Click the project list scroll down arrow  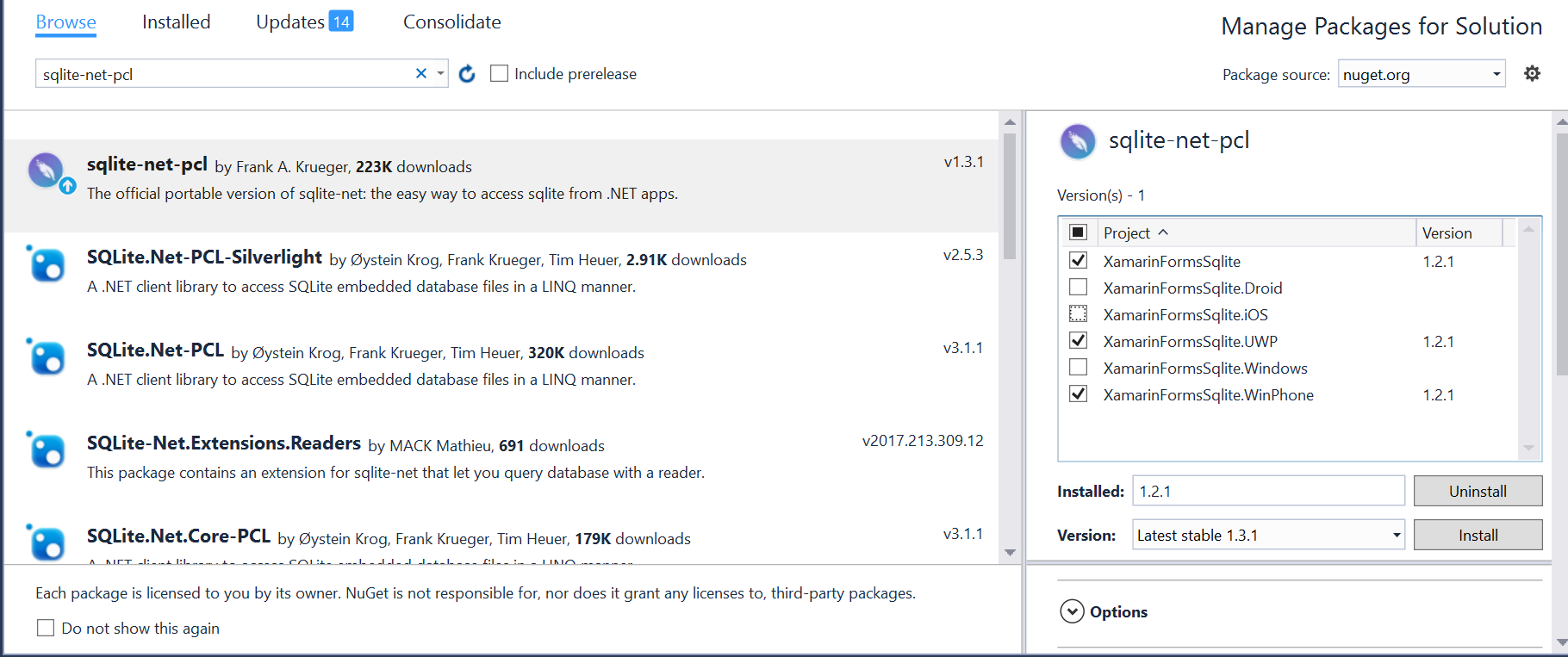[x=1528, y=448]
